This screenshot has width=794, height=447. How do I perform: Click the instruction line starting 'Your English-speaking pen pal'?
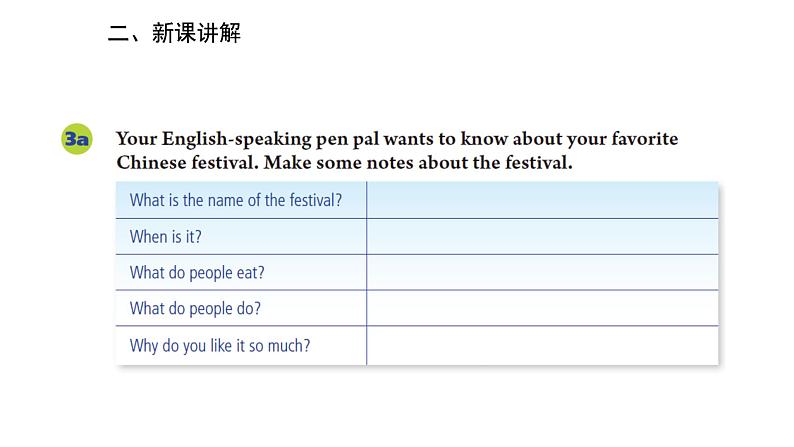point(397,139)
